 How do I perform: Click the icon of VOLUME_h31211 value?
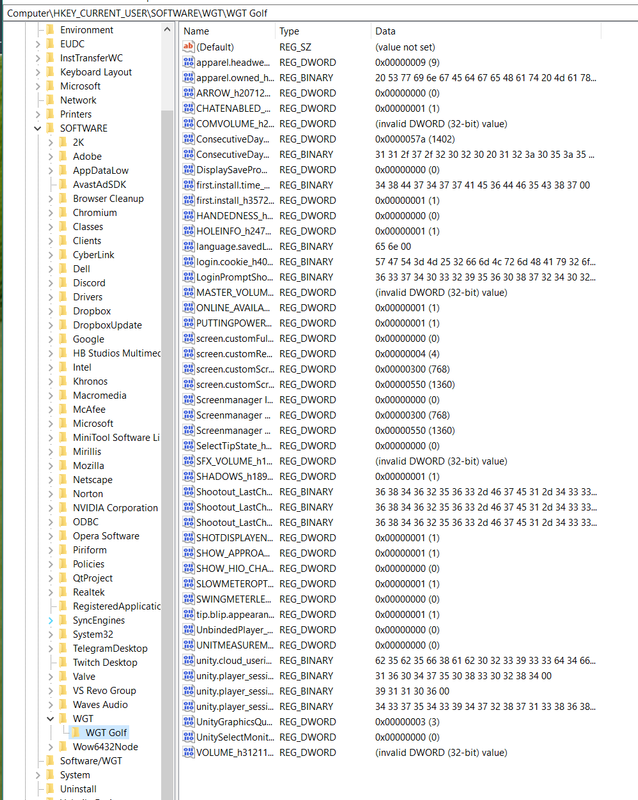click(x=188, y=753)
